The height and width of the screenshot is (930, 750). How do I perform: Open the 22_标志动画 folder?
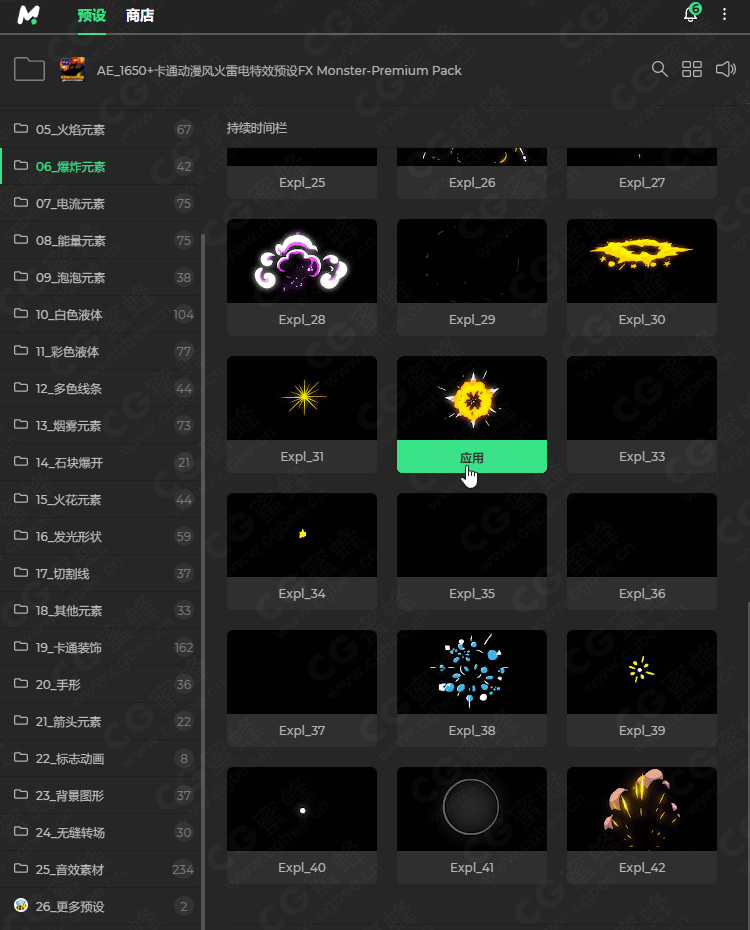pos(100,759)
